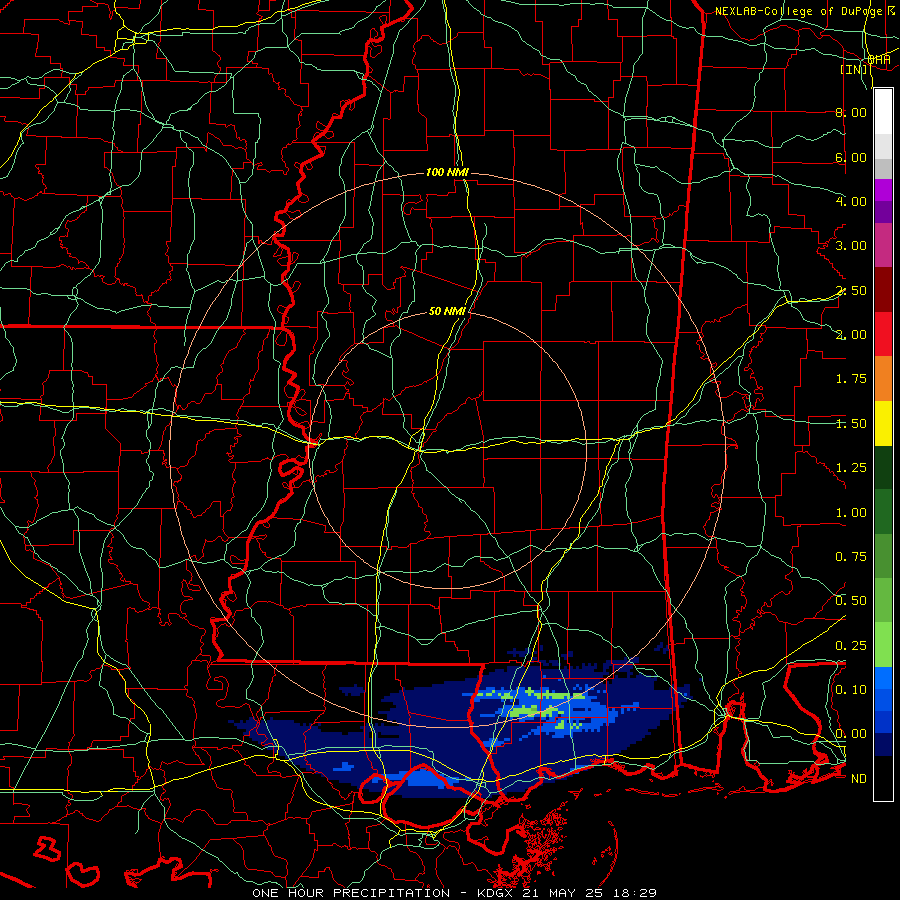Click the 0.10 legend value
The height and width of the screenshot is (900, 900).
click(x=851, y=690)
